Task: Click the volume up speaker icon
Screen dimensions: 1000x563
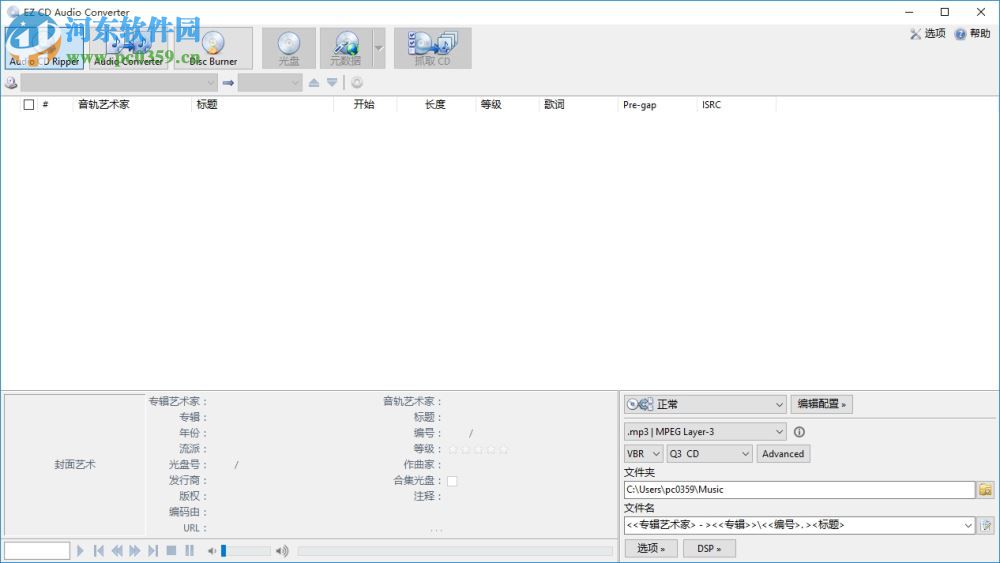Action: click(282, 551)
